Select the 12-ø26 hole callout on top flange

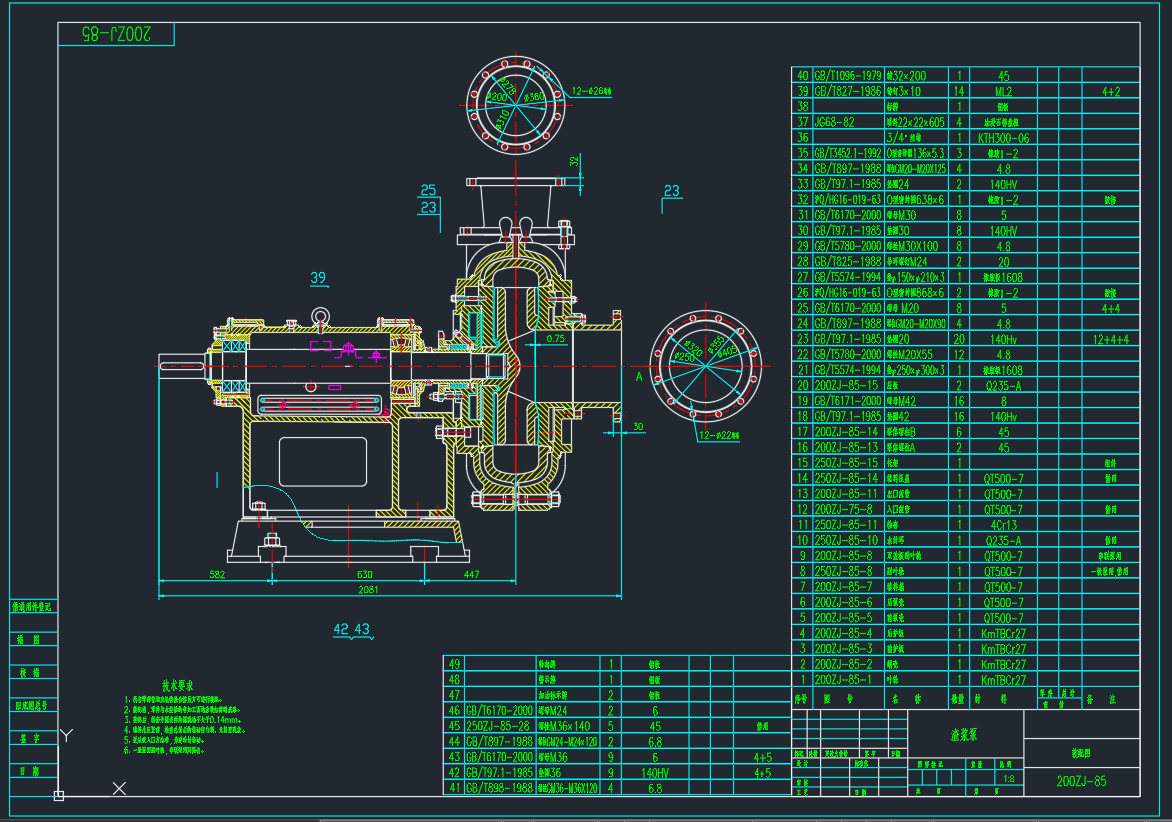(x=591, y=92)
